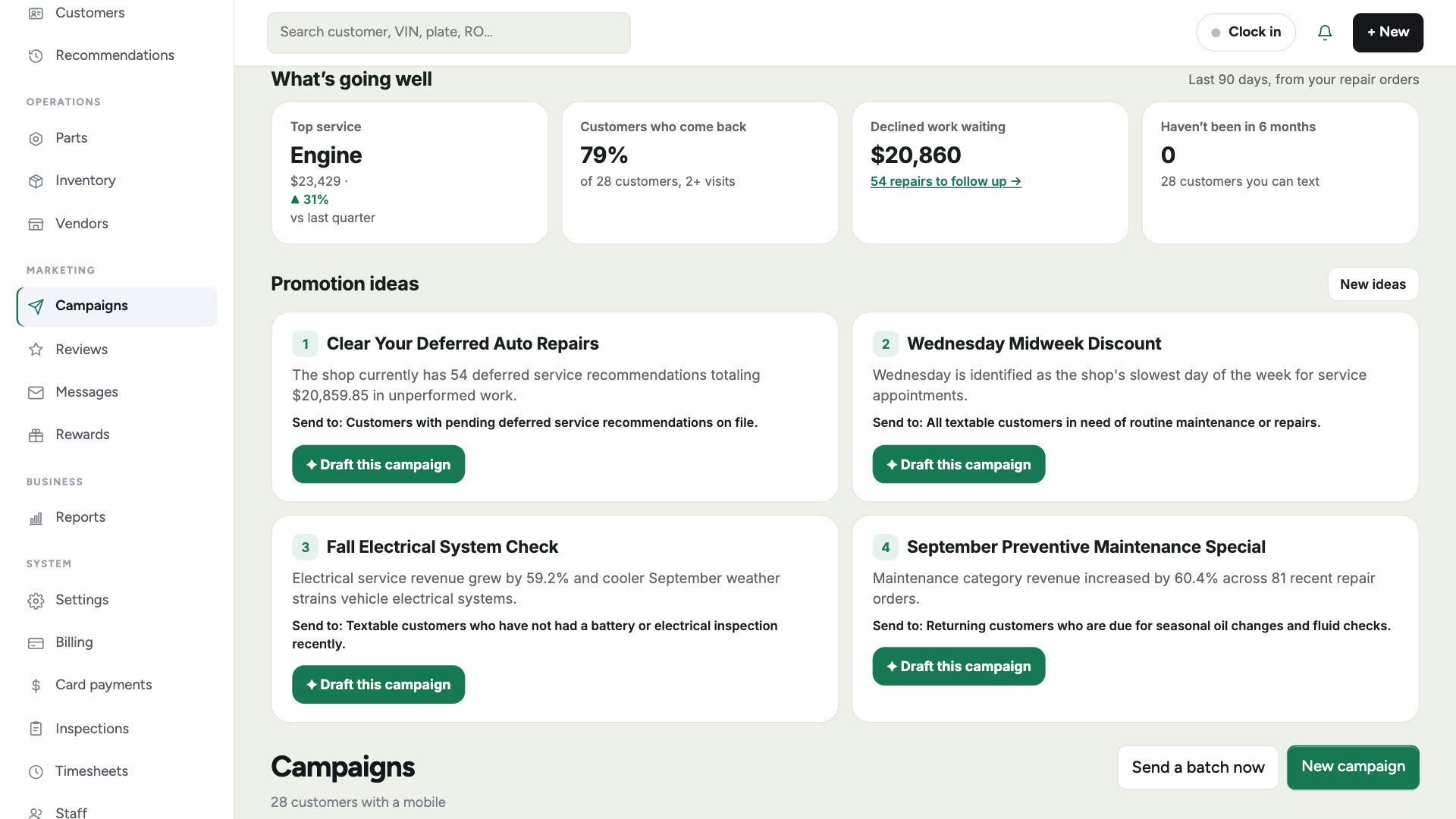
Task: Select the Customers who come back card
Action: pos(700,173)
